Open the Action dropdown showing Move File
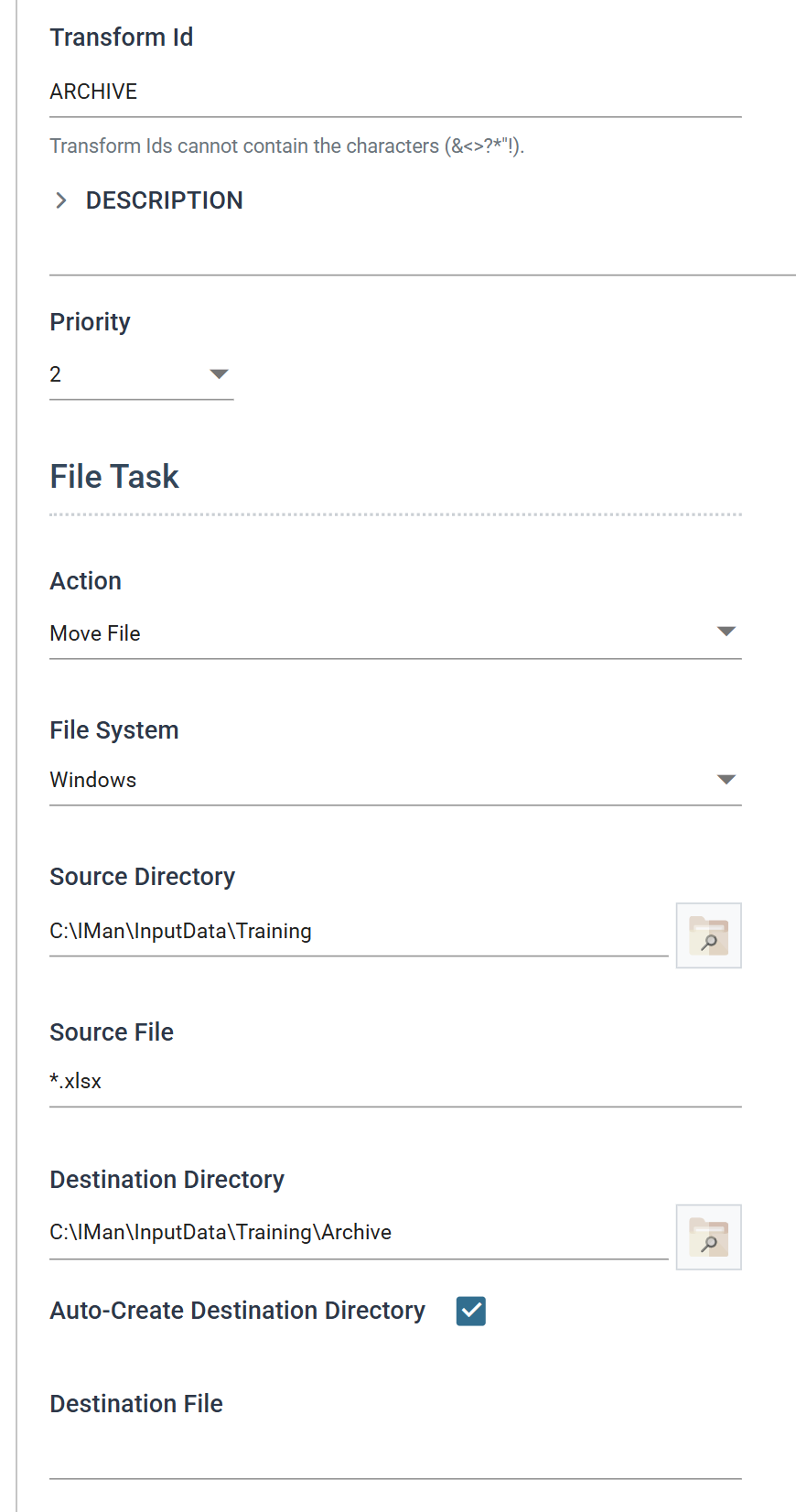 (x=395, y=632)
